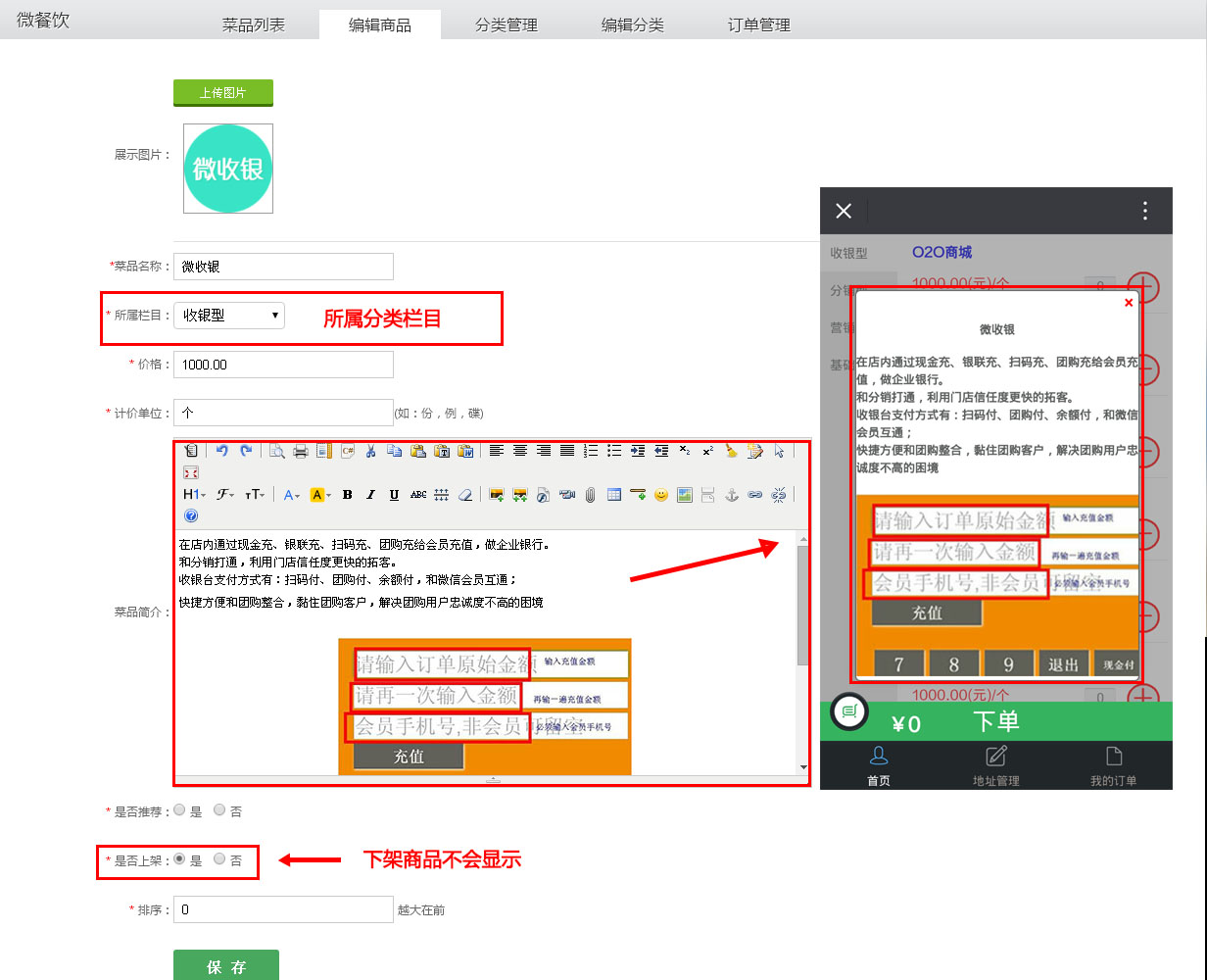This screenshot has height=980, width=1207.
Task: Open the yellow text background color picker
Action: click(x=320, y=495)
